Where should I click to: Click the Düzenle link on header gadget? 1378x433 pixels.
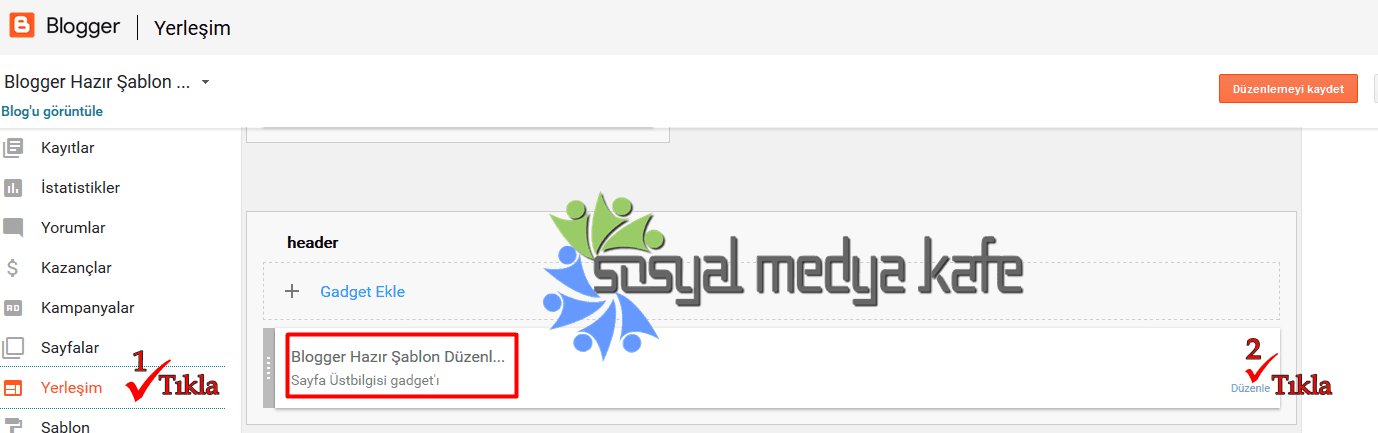(1250, 388)
